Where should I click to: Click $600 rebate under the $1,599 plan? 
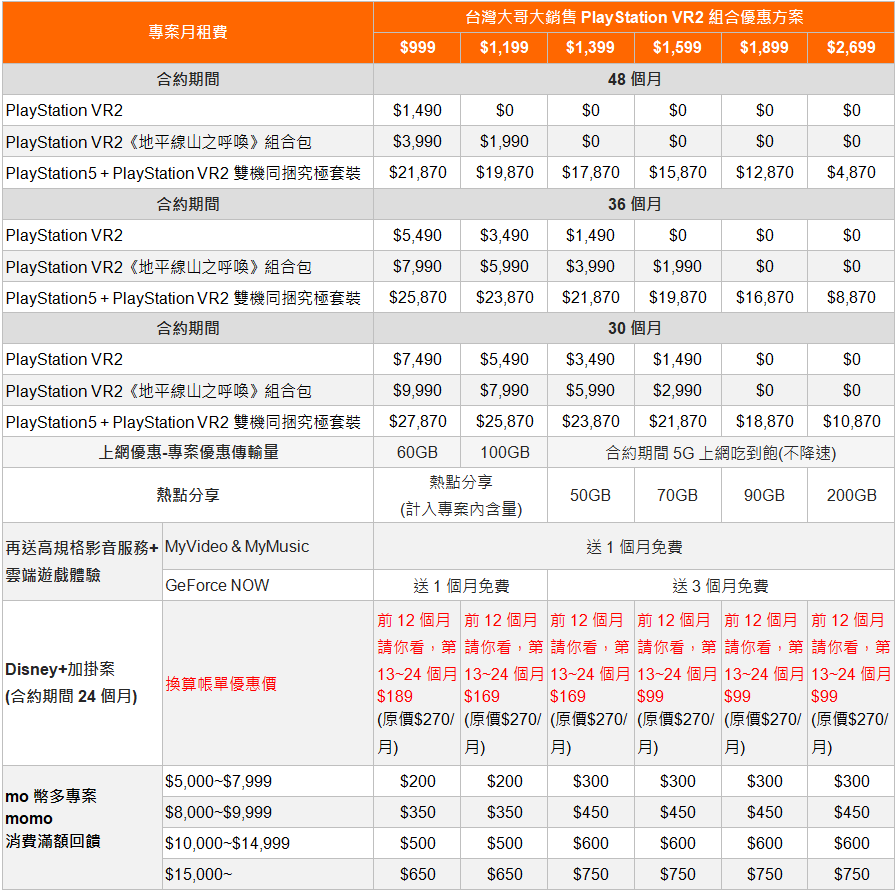[677, 843]
